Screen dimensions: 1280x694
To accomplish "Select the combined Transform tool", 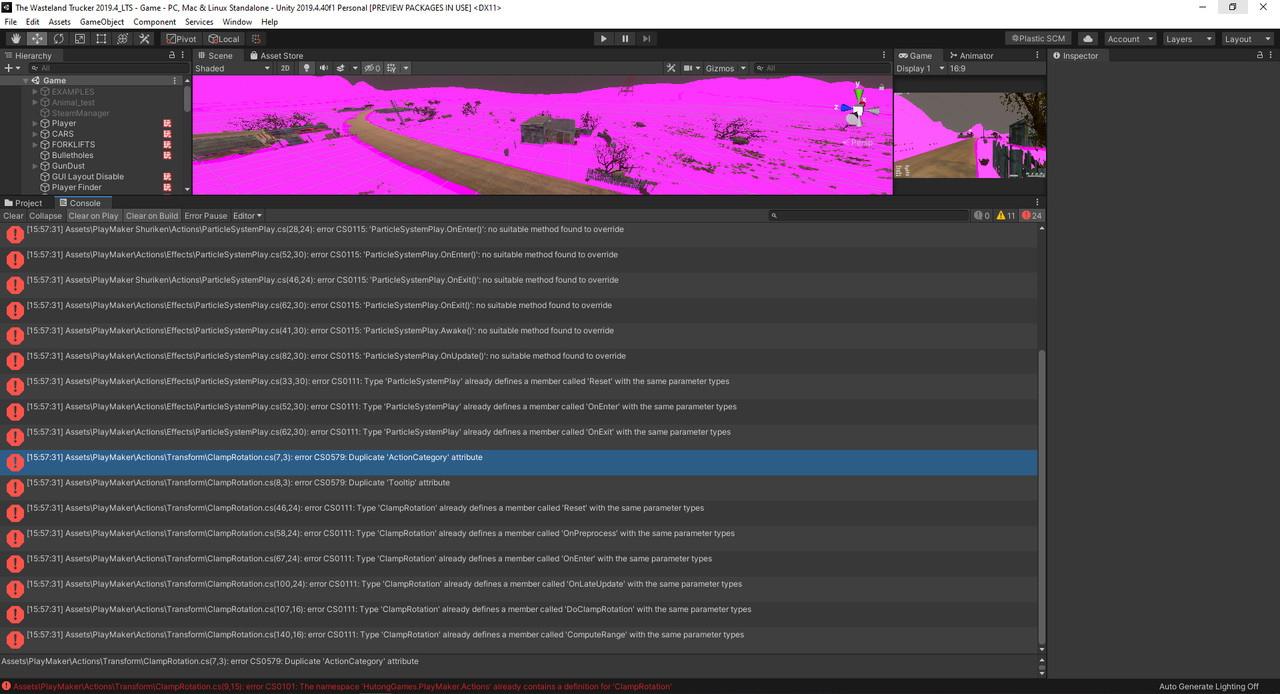I will [123, 39].
